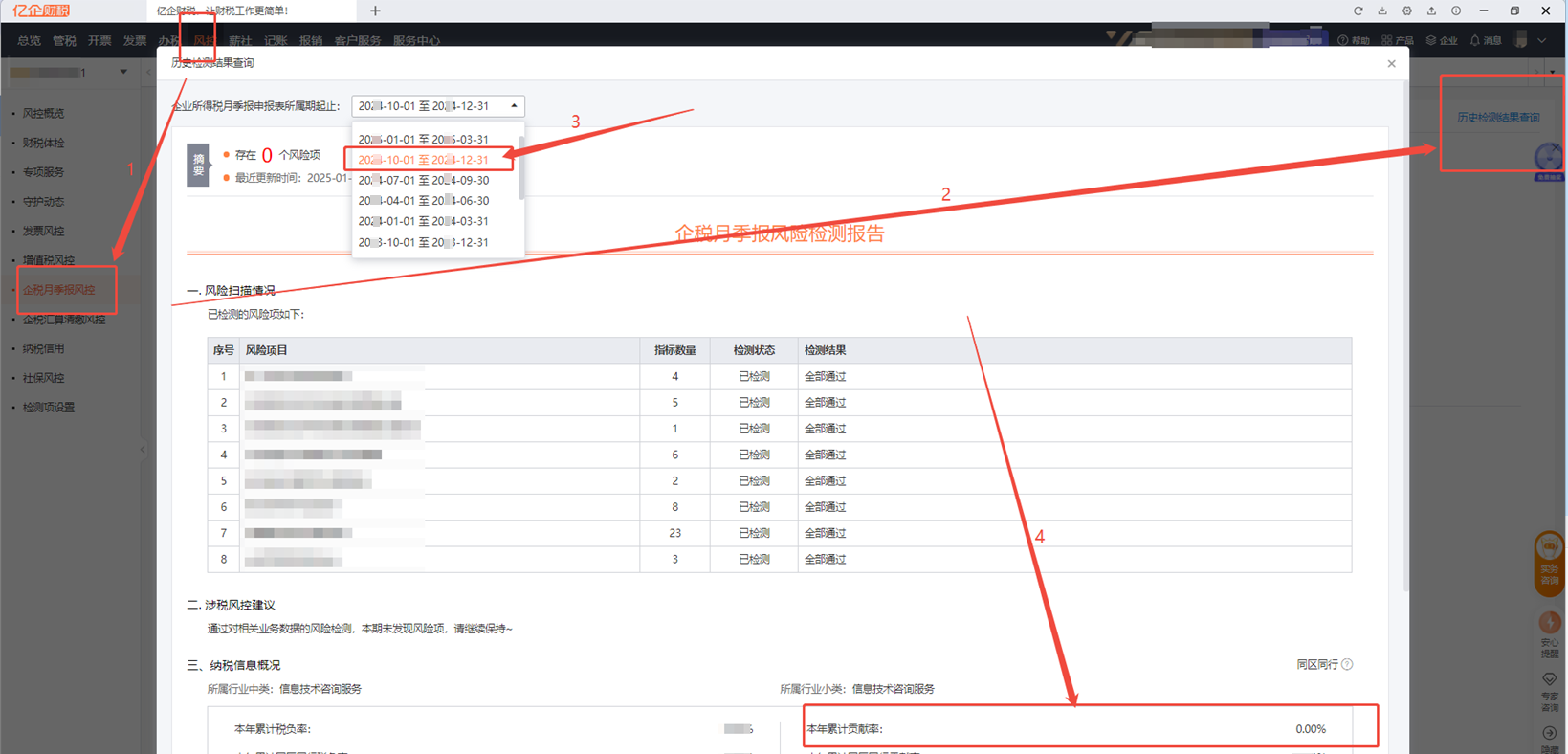
Task: Go to 财税体检 in sidebar
Action: pos(44,143)
